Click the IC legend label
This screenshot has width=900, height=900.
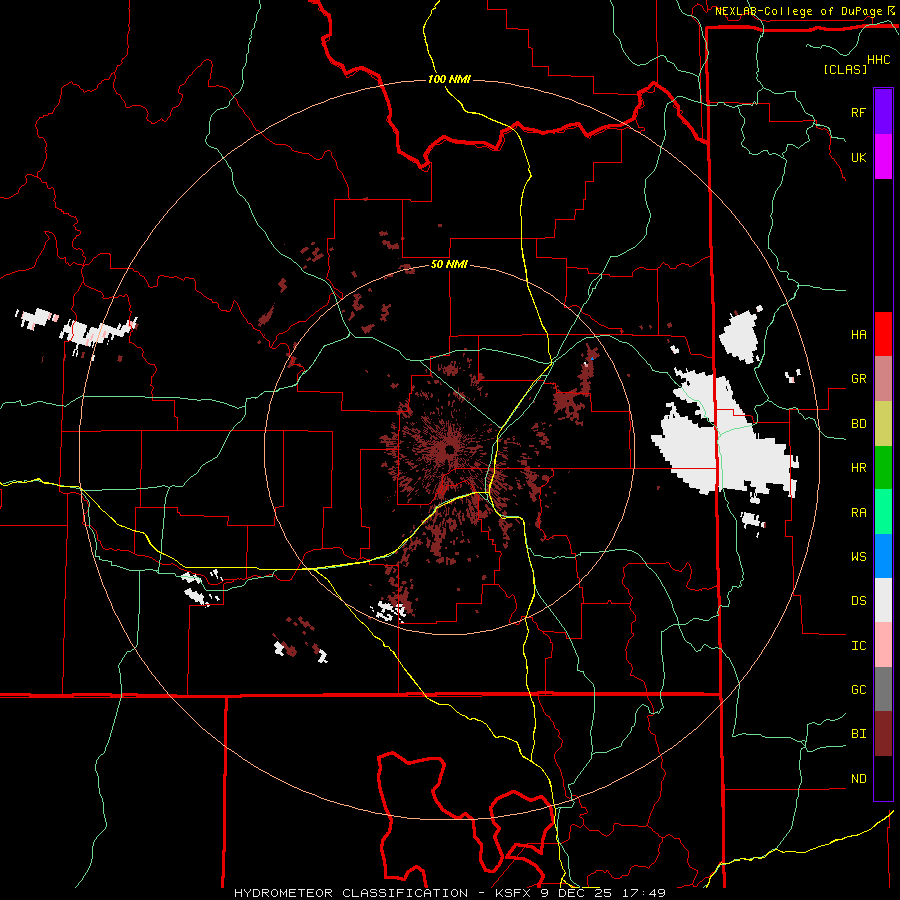point(858,645)
